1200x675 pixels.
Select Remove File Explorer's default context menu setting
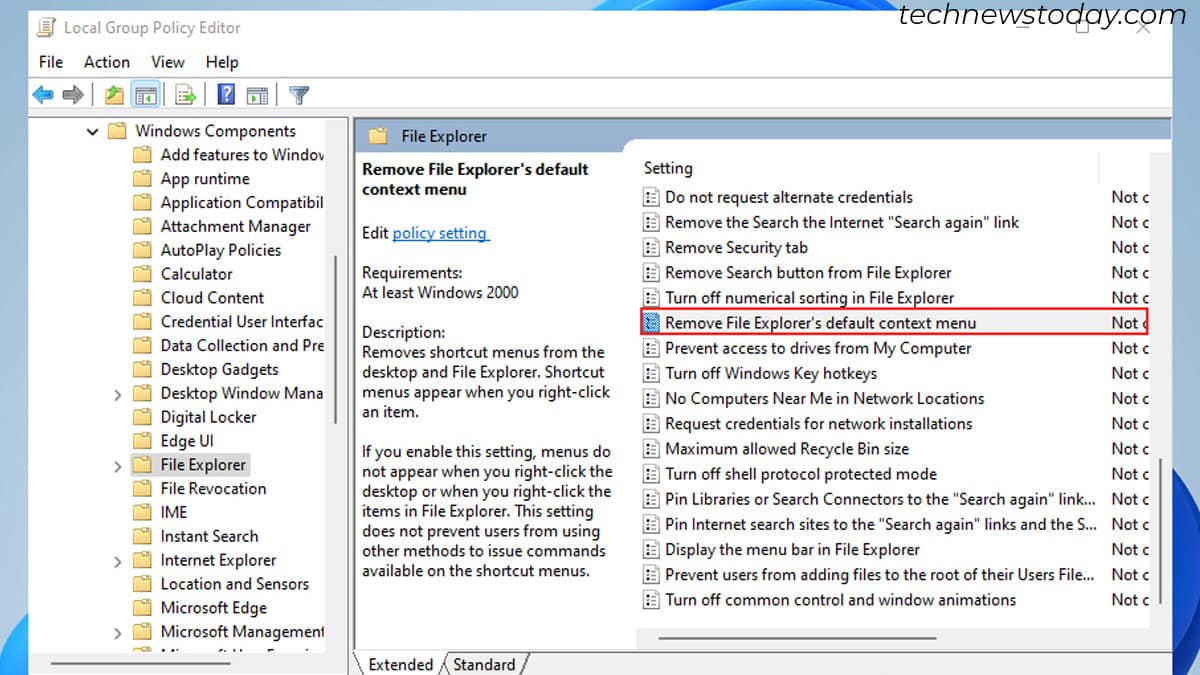(x=894, y=322)
